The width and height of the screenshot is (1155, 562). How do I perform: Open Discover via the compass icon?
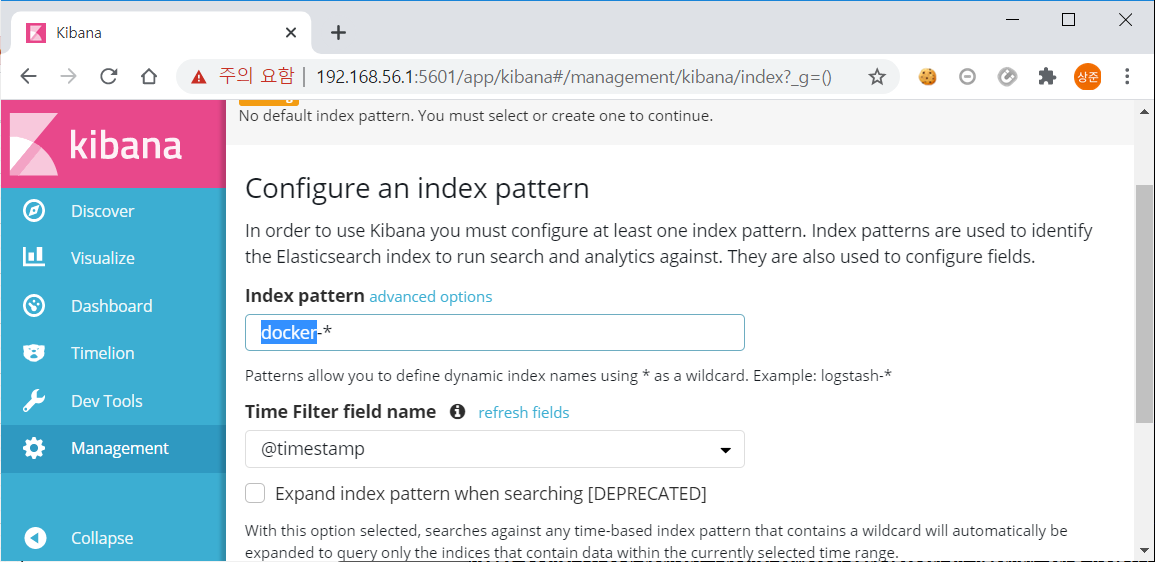[x=34, y=211]
